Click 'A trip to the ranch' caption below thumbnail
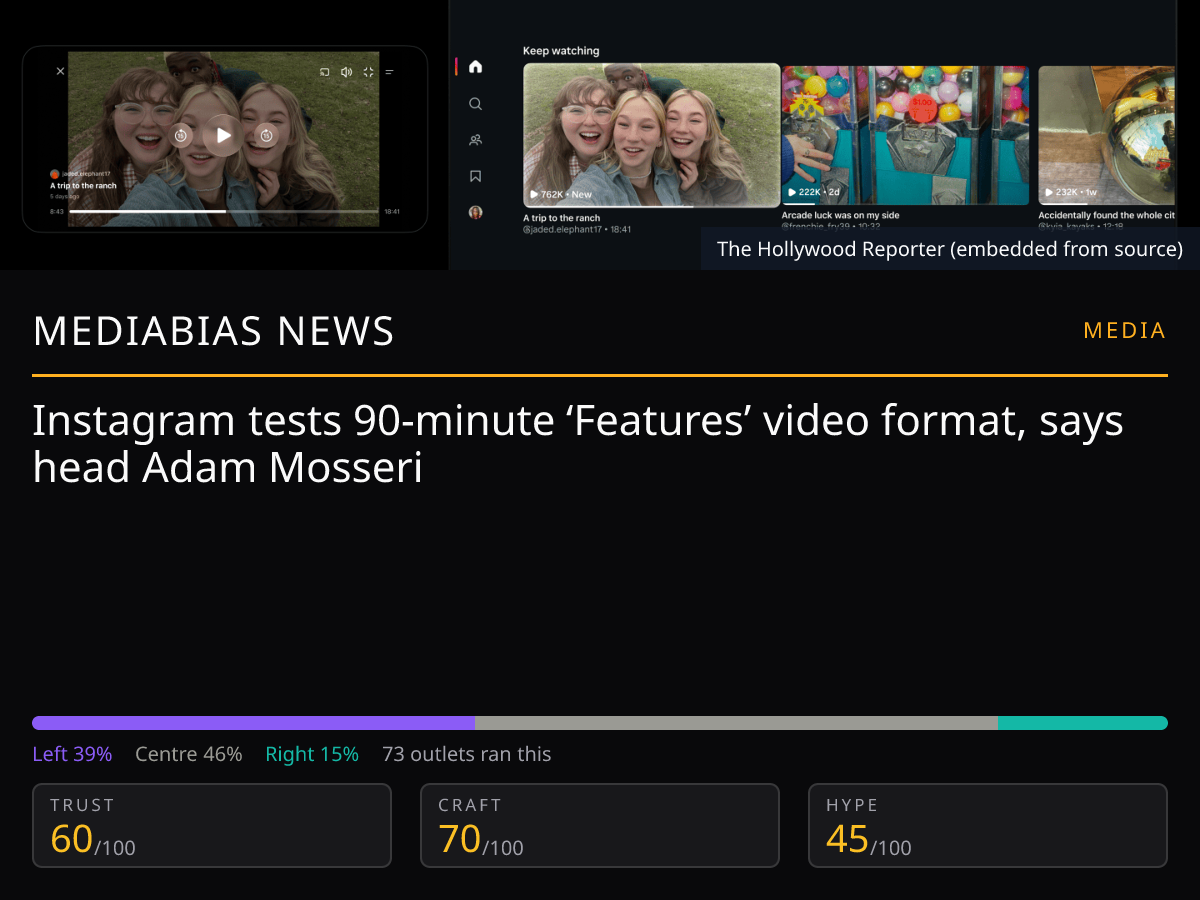Image resolution: width=1200 pixels, height=900 pixels. pos(562,218)
